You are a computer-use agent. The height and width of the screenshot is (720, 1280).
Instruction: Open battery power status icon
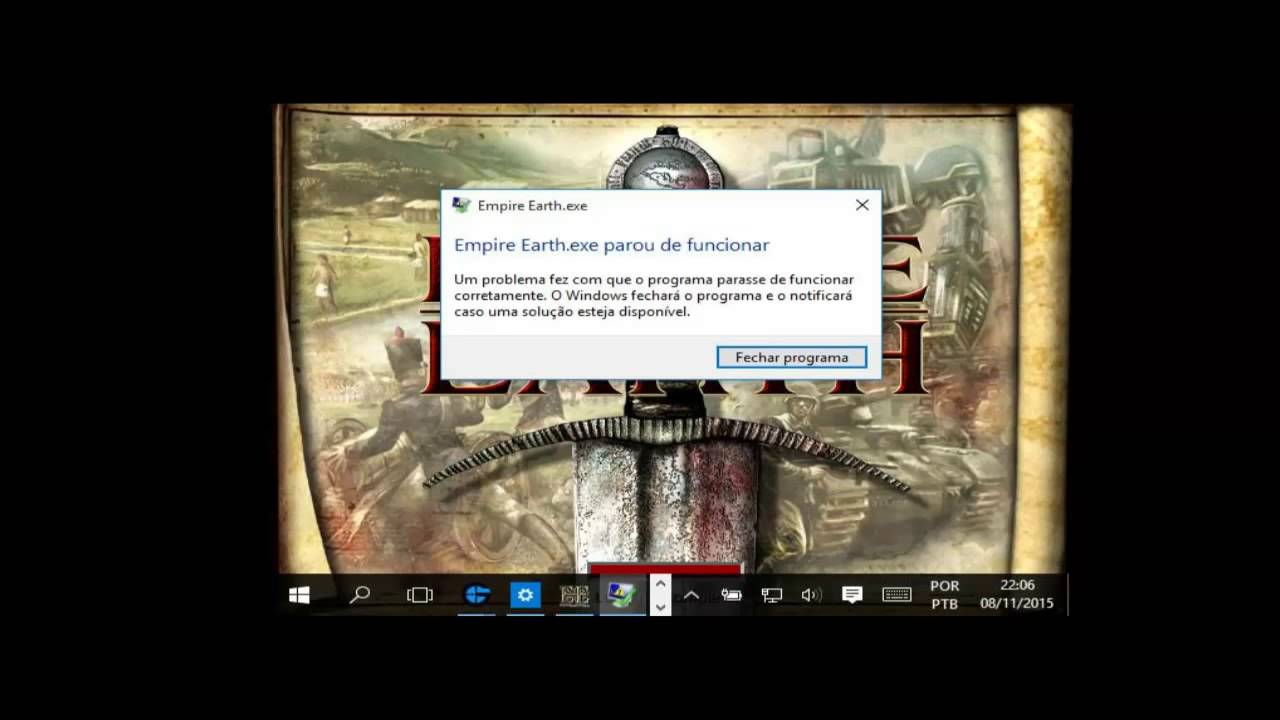(731, 595)
